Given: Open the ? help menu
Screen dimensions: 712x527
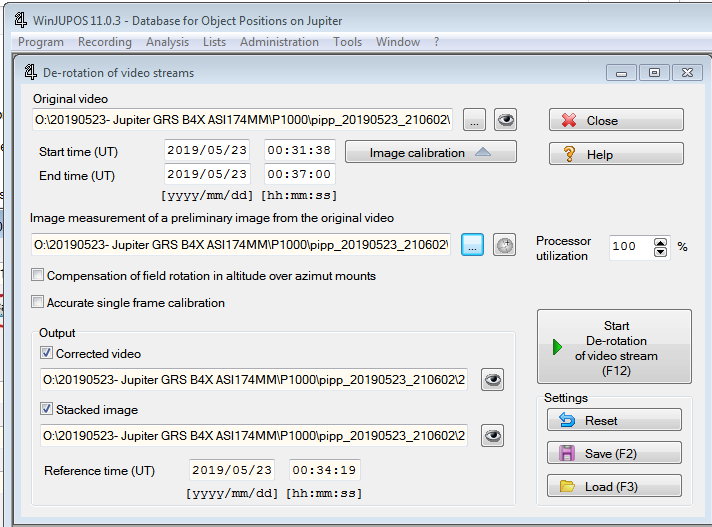Looking at the screenshot, I should click(x=436, y=42).
